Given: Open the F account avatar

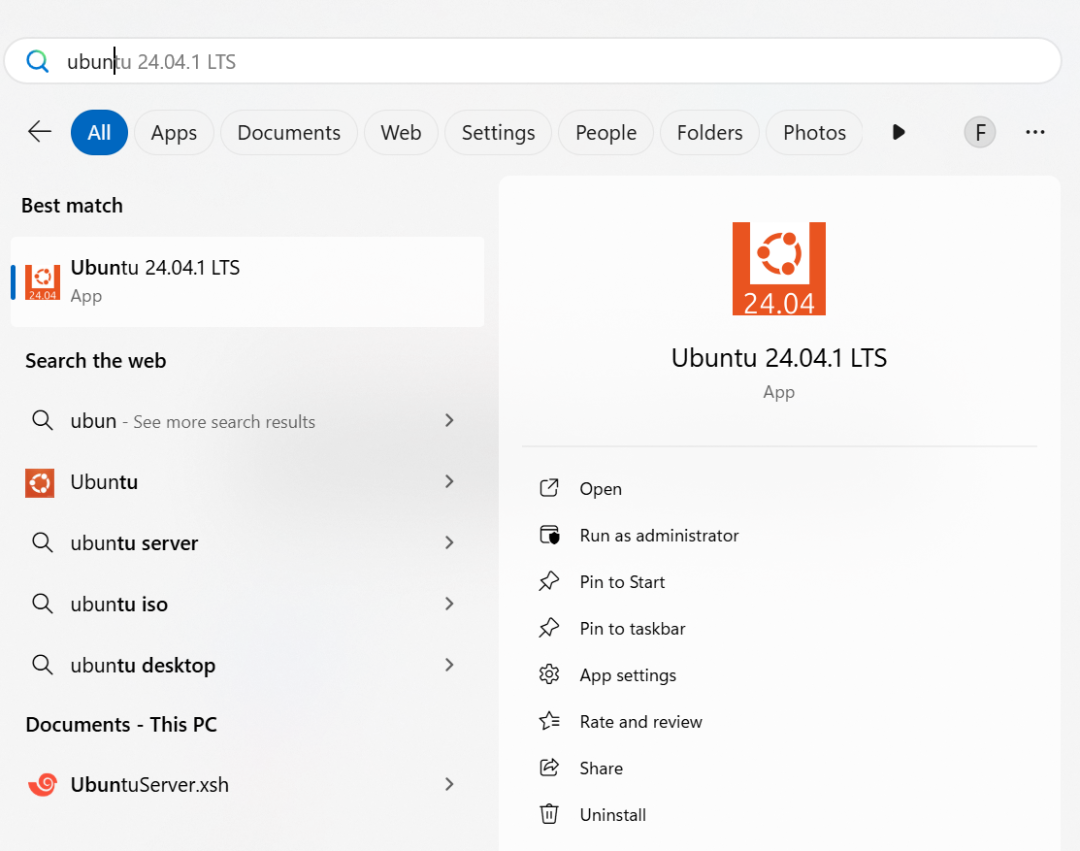Looking at the screenshot, I should point(979,132).
